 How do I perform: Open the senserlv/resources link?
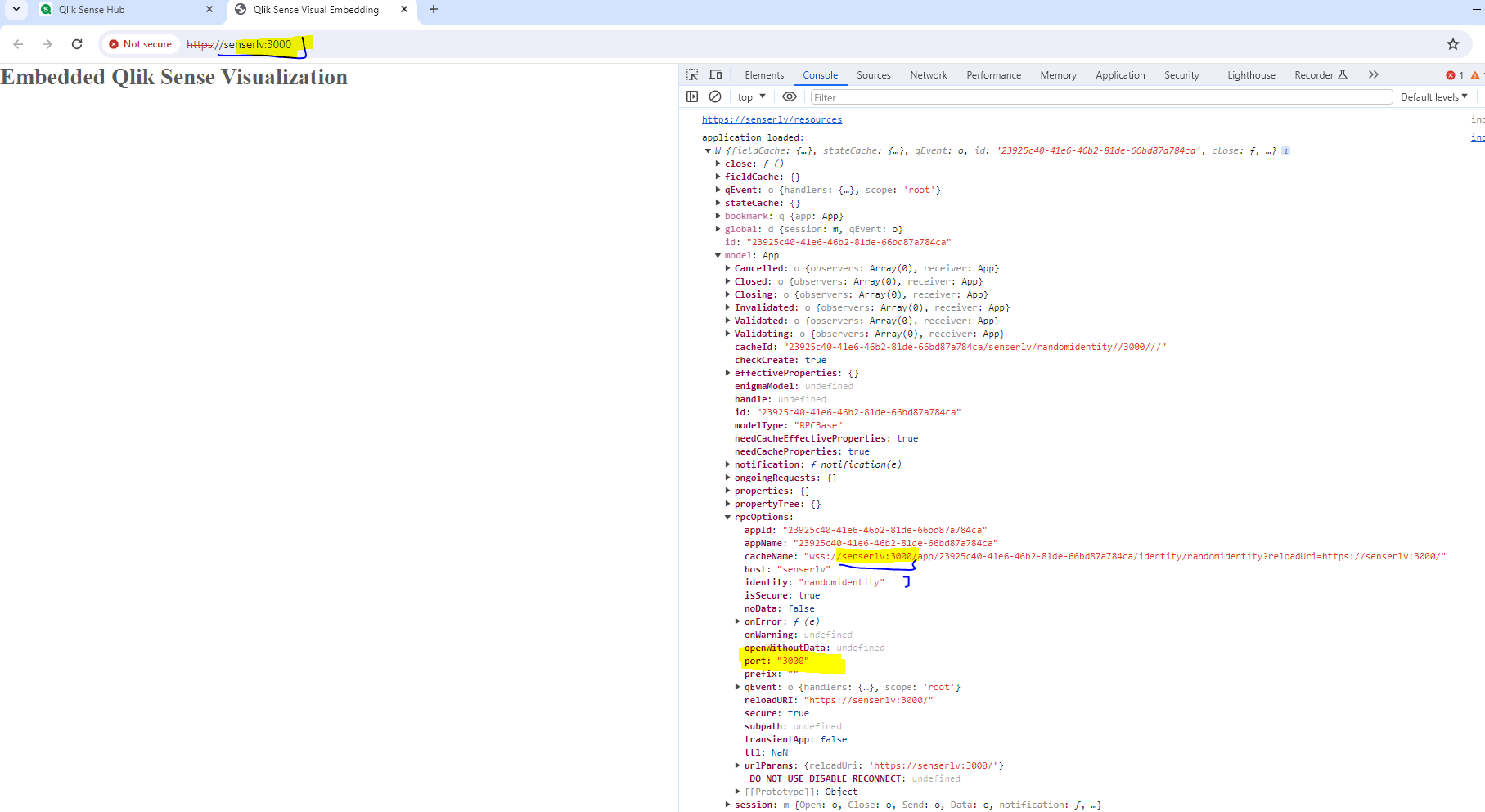pyautogui.click(x=772, y=119)
